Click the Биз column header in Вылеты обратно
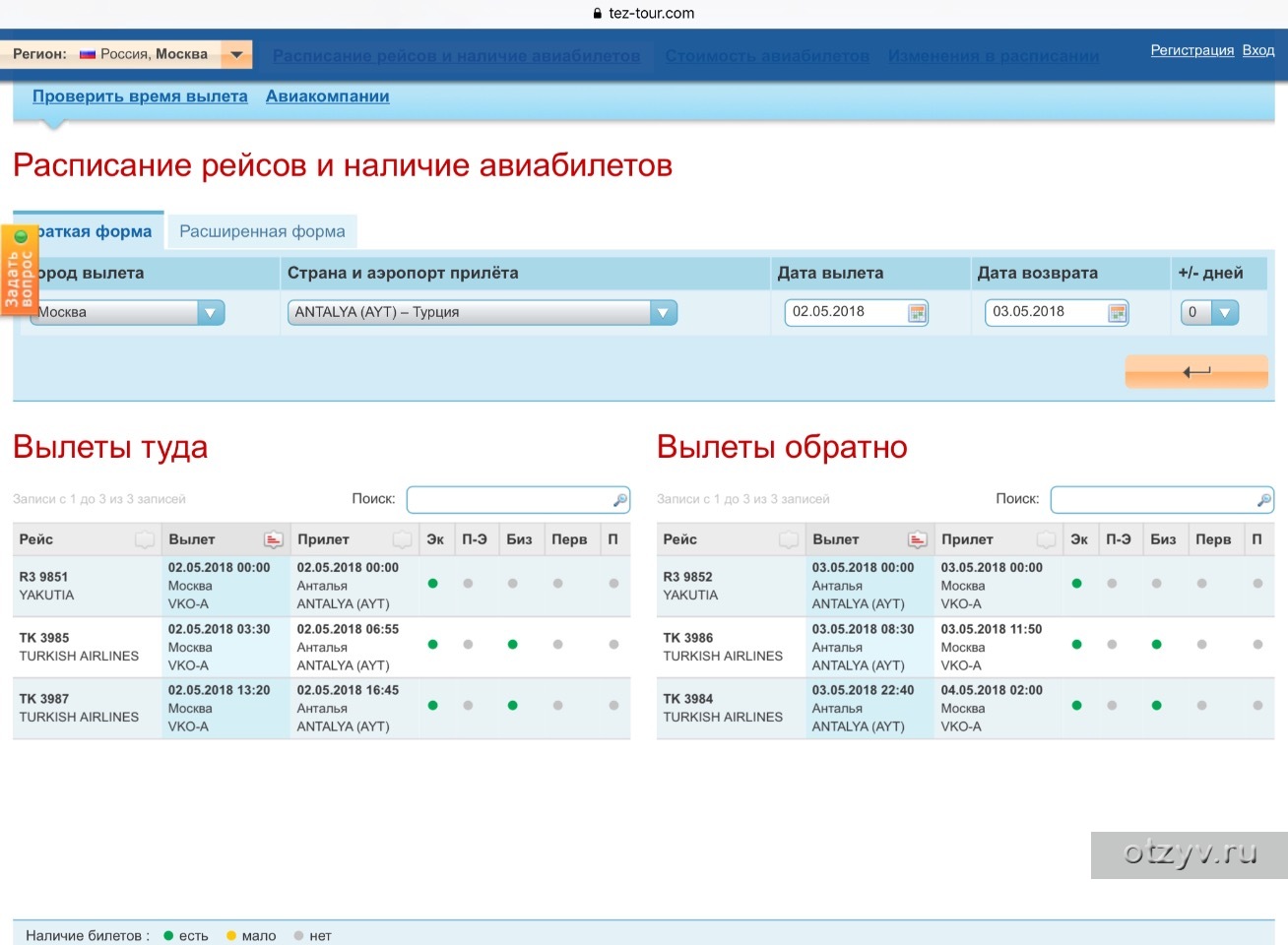 pos(1163,539)
